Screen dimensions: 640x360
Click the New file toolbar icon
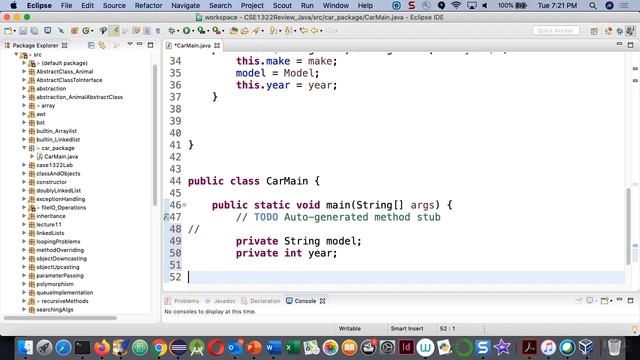(8, 31)
